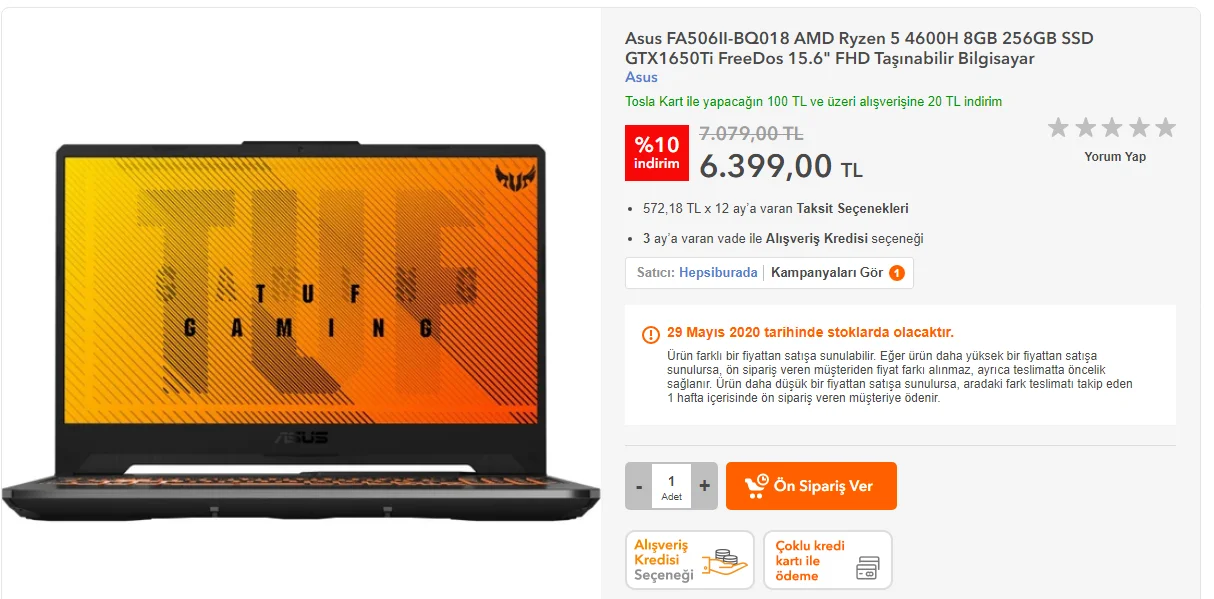The width and height of the screenshot is (1214, 599).
Task: Click the orange warning icon by stock date
Action: 651,334
